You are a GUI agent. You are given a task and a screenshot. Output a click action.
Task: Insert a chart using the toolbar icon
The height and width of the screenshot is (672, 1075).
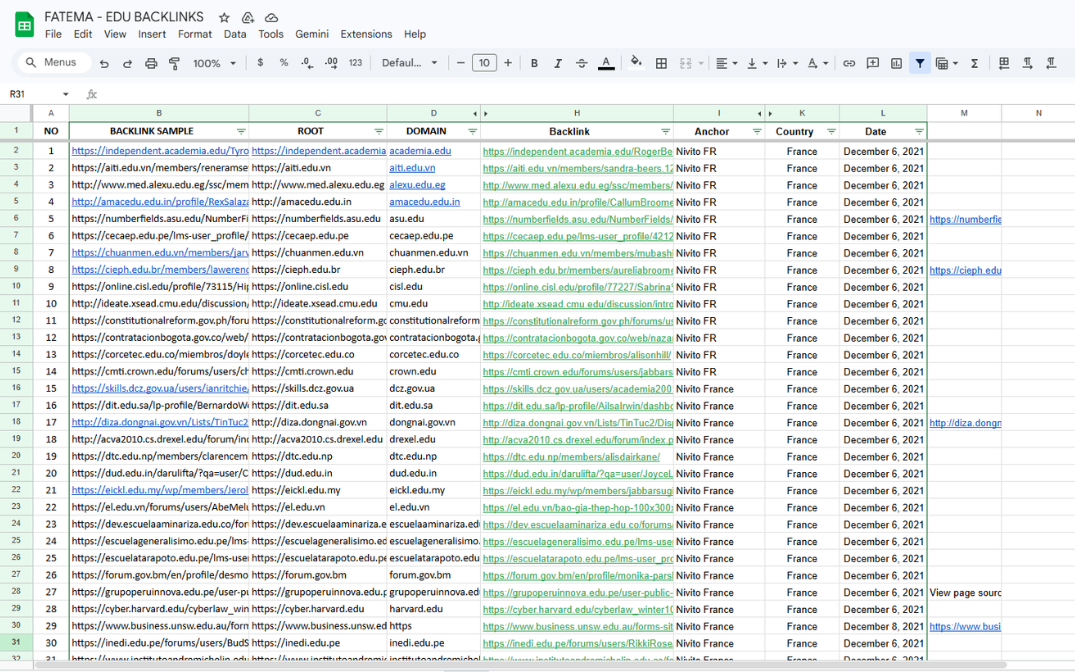tap(896, 63)
